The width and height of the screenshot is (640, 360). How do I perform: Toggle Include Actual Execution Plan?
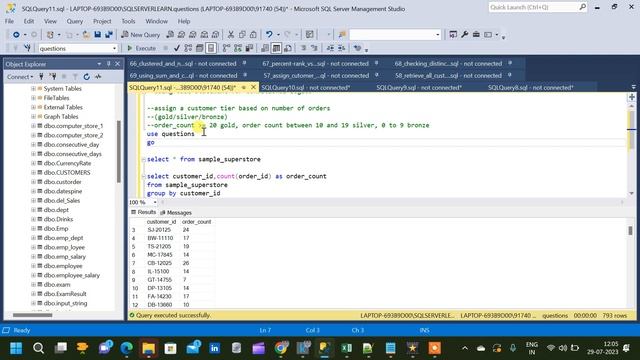[x=227, y=48]
